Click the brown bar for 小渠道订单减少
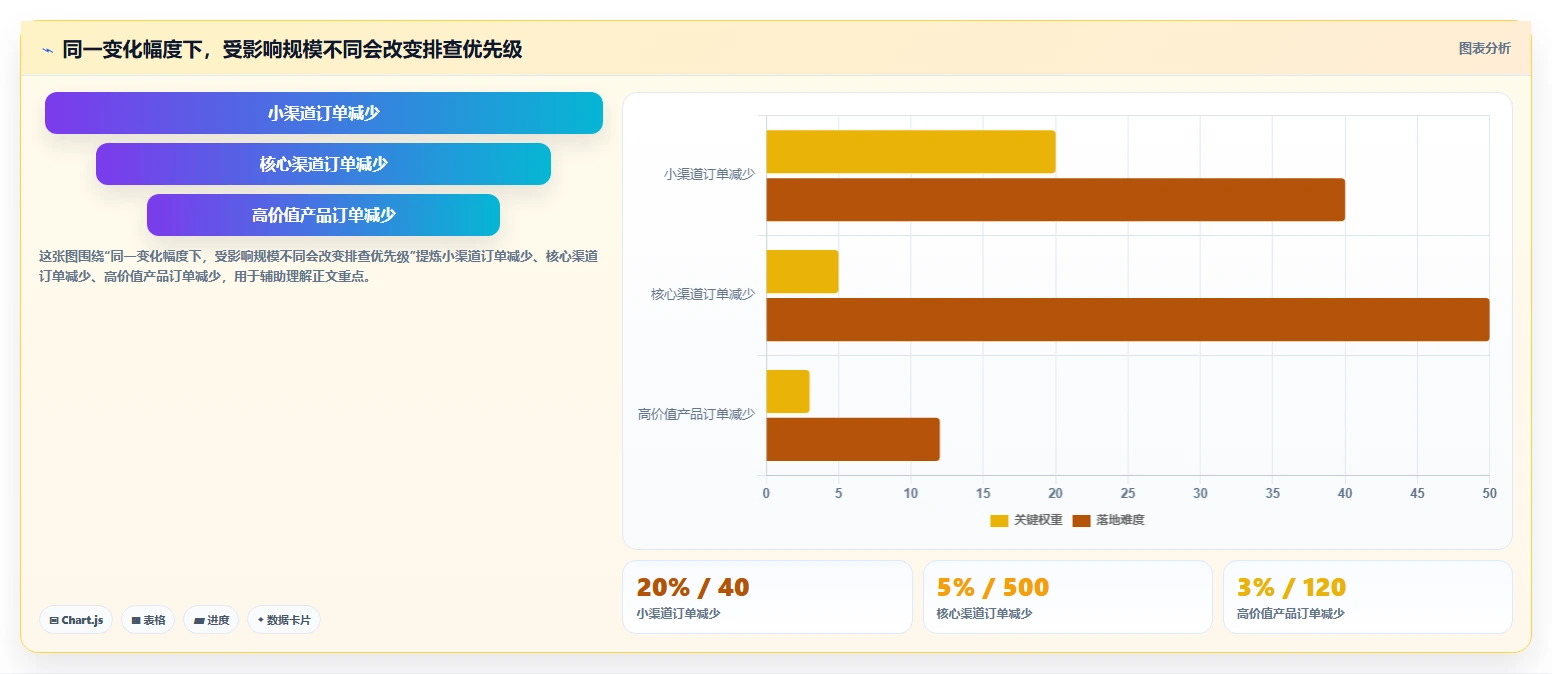 click(1056, 200)
